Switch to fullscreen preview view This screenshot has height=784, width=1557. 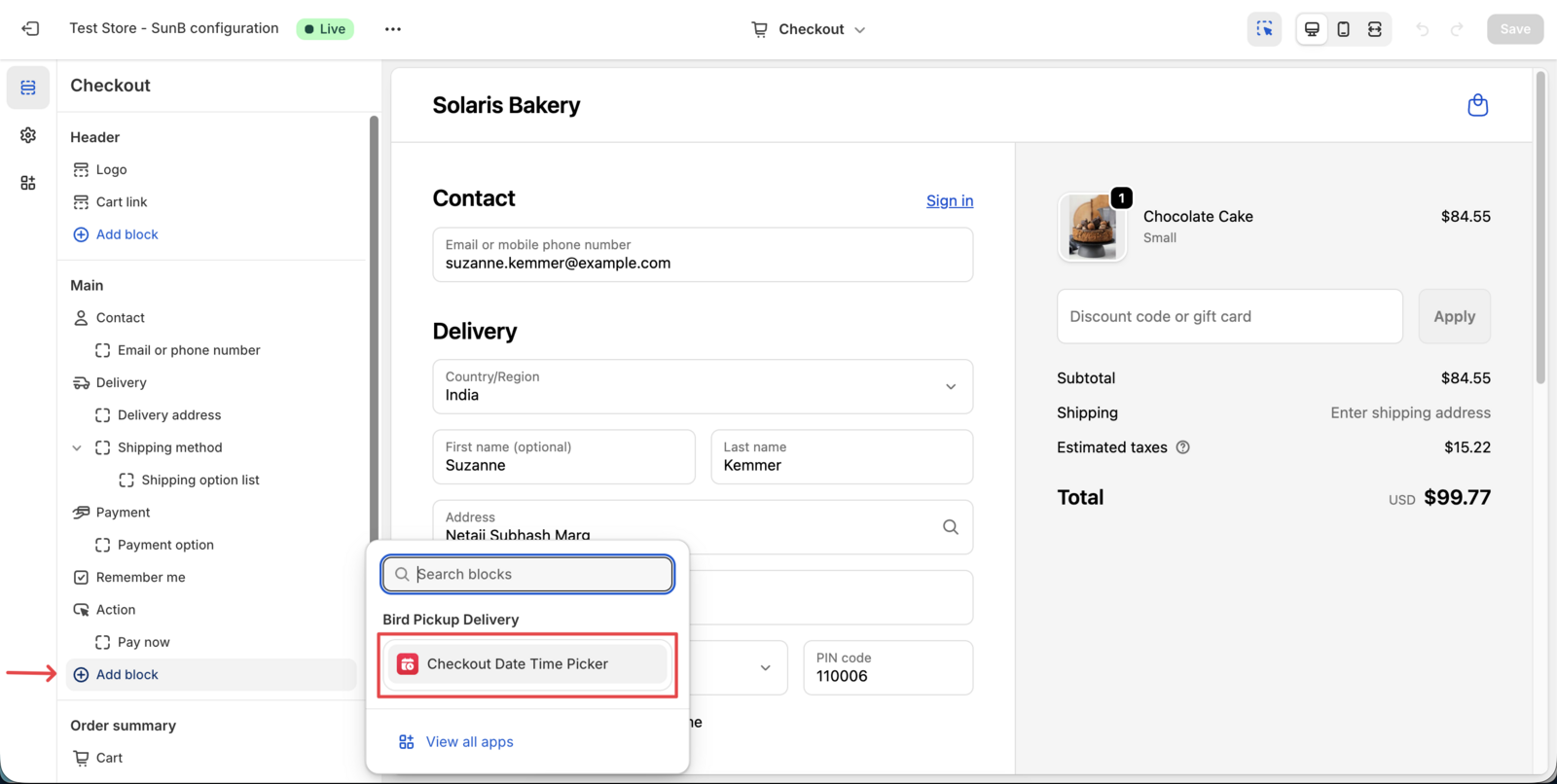click(x=1374, y=29)
